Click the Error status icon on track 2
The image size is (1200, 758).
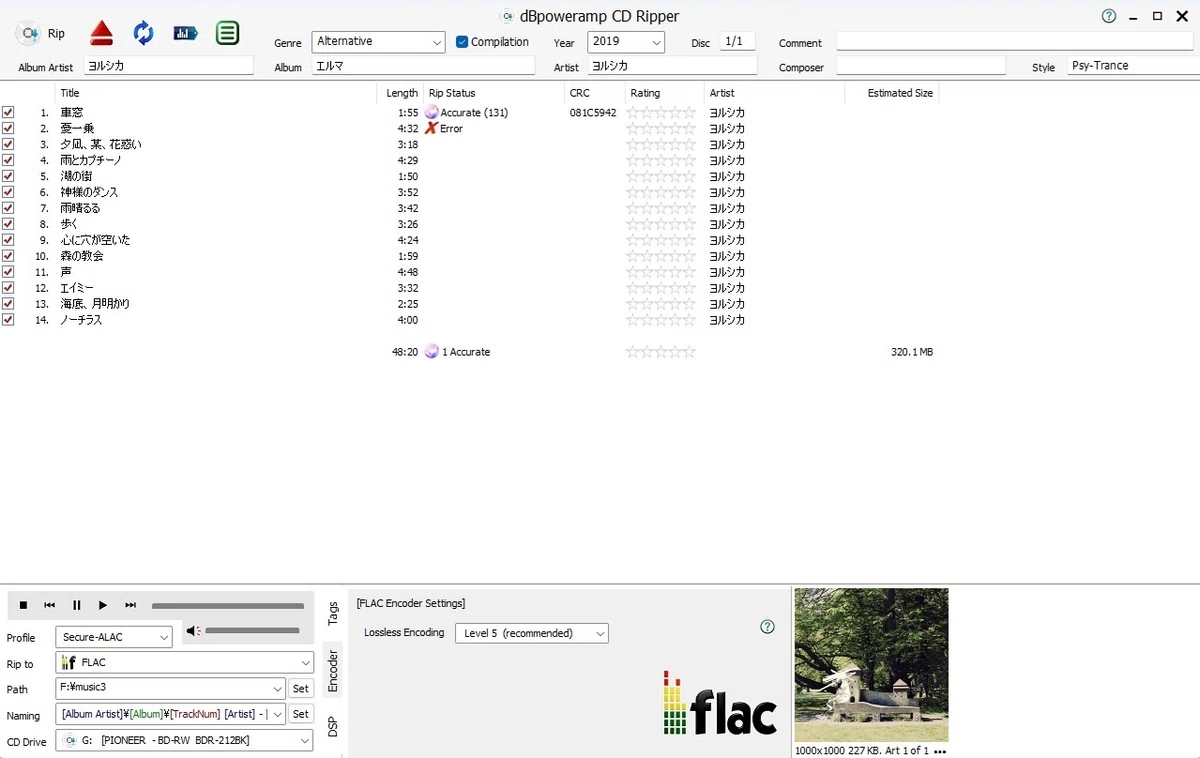coord(431,128)
